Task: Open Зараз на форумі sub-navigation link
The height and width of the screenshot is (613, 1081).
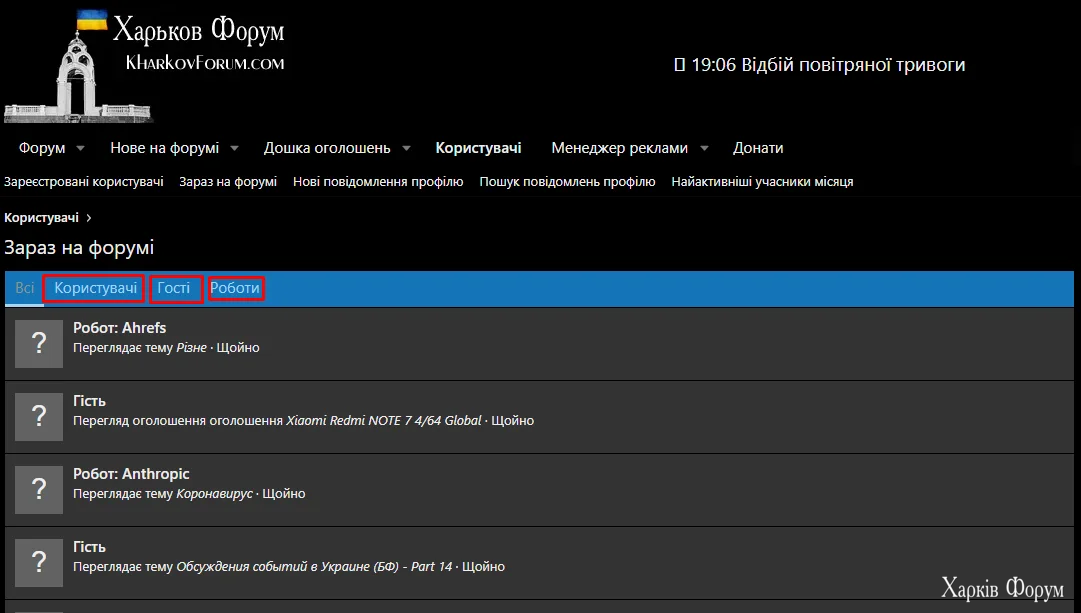Action: tap(228, 182)
